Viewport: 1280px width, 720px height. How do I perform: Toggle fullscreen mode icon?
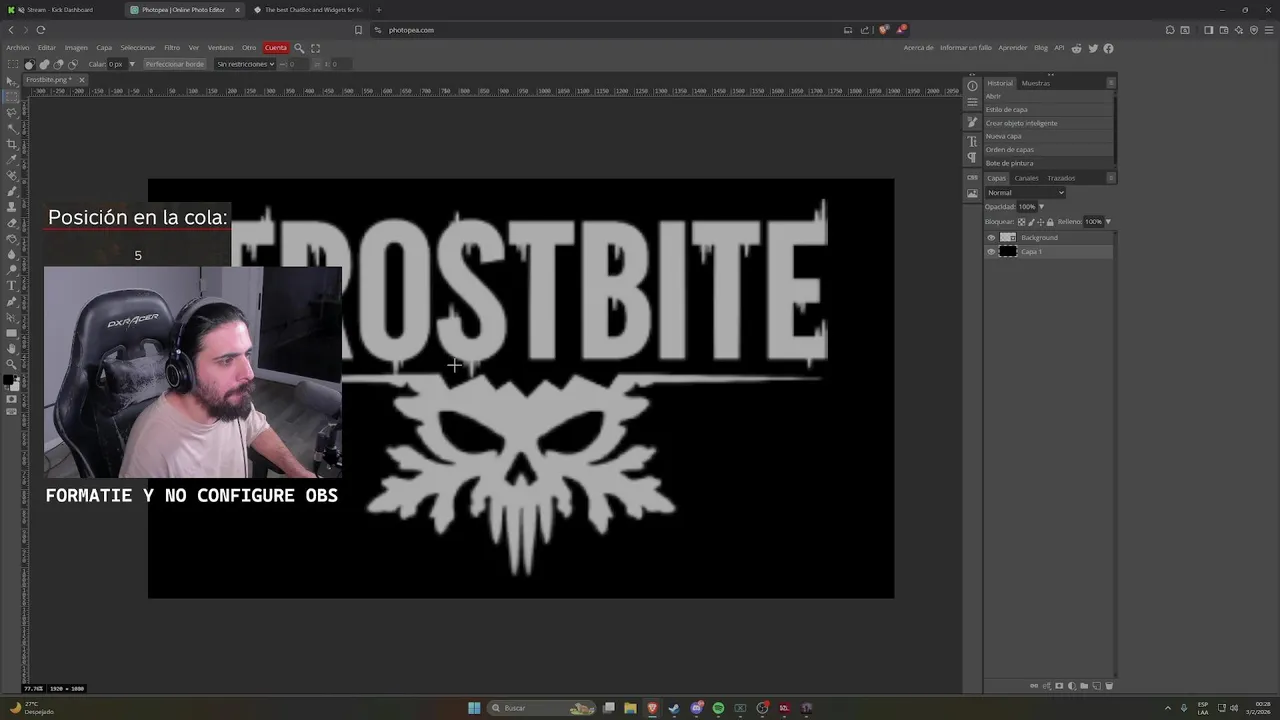(316, 48)
